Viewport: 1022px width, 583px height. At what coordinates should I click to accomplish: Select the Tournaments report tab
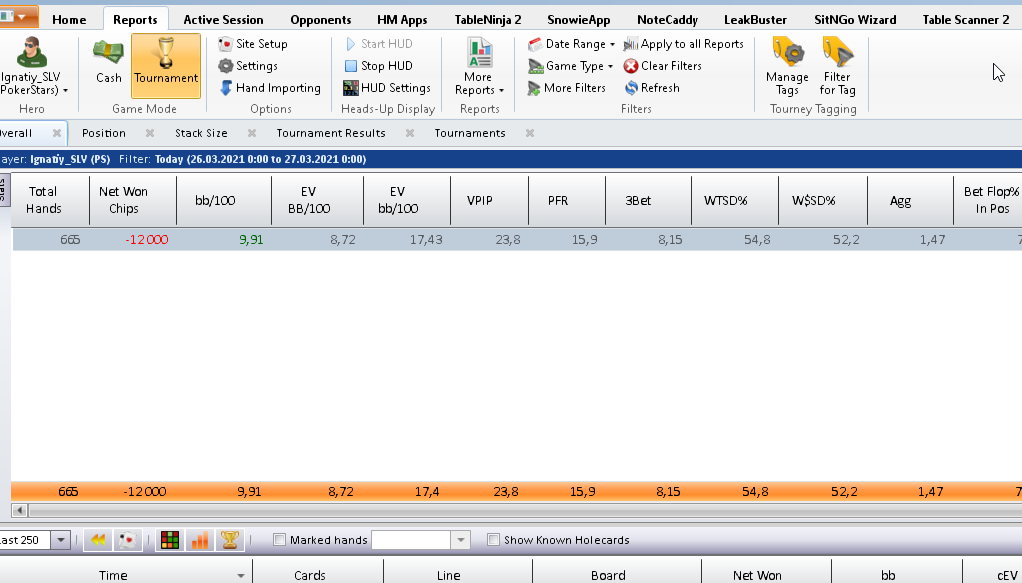[x=470, y=133]
